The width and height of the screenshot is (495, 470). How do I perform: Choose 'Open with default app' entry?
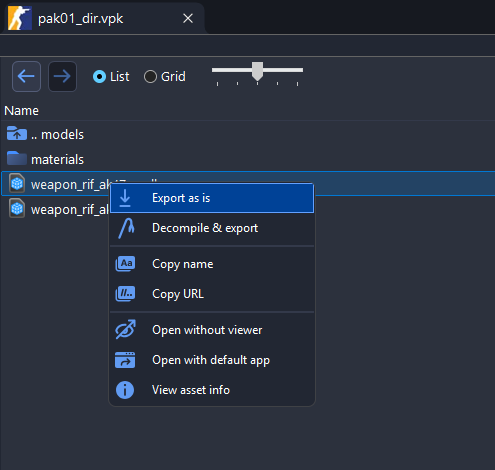(x=212, y=360)
